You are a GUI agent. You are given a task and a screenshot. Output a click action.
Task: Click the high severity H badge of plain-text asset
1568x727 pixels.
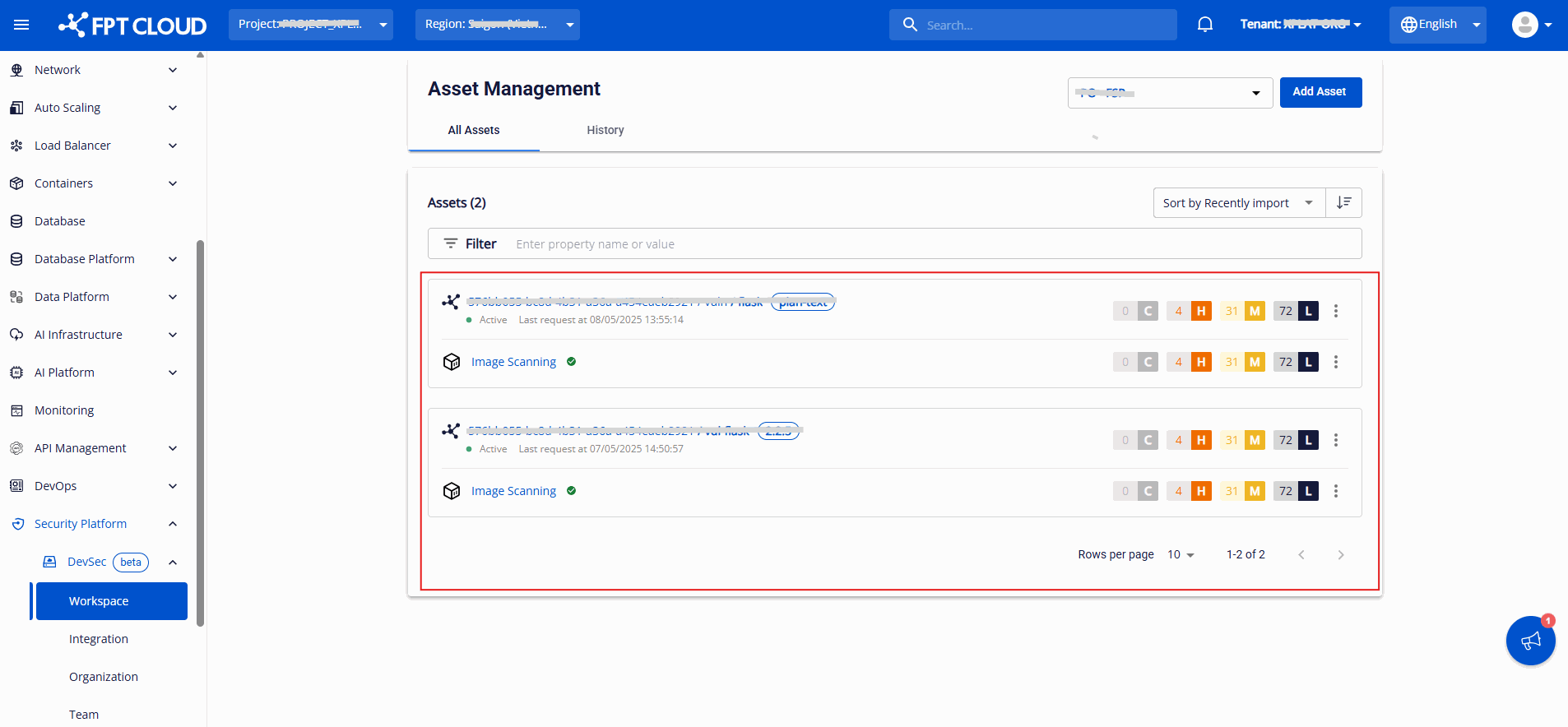tap(1201, 311)
